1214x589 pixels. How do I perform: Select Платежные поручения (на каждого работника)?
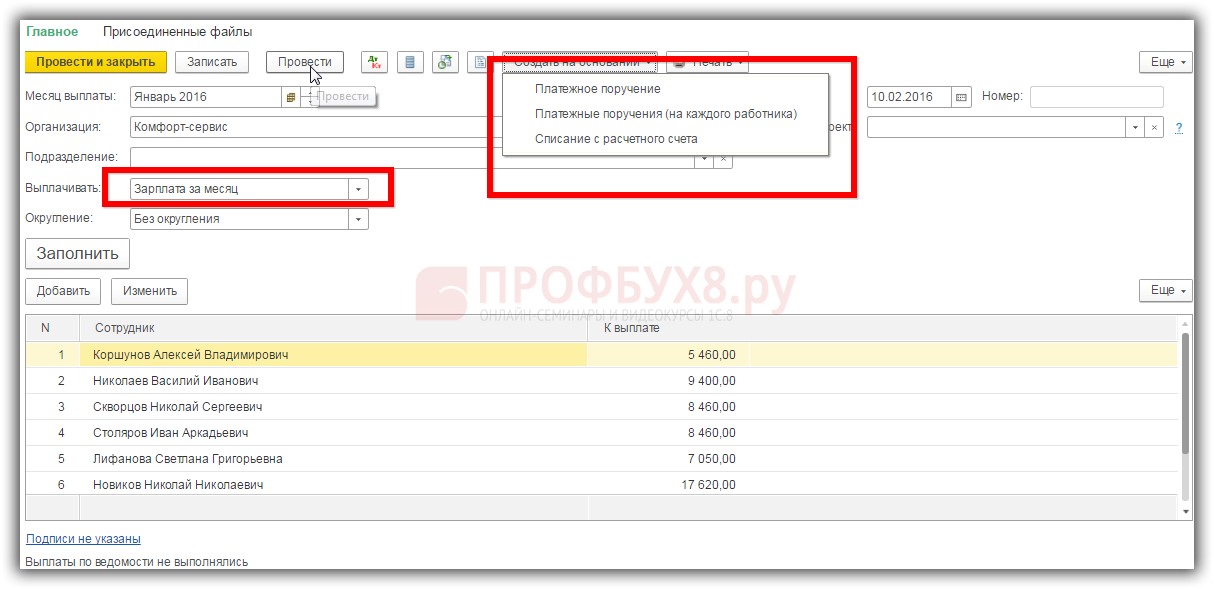pos(666,114)
